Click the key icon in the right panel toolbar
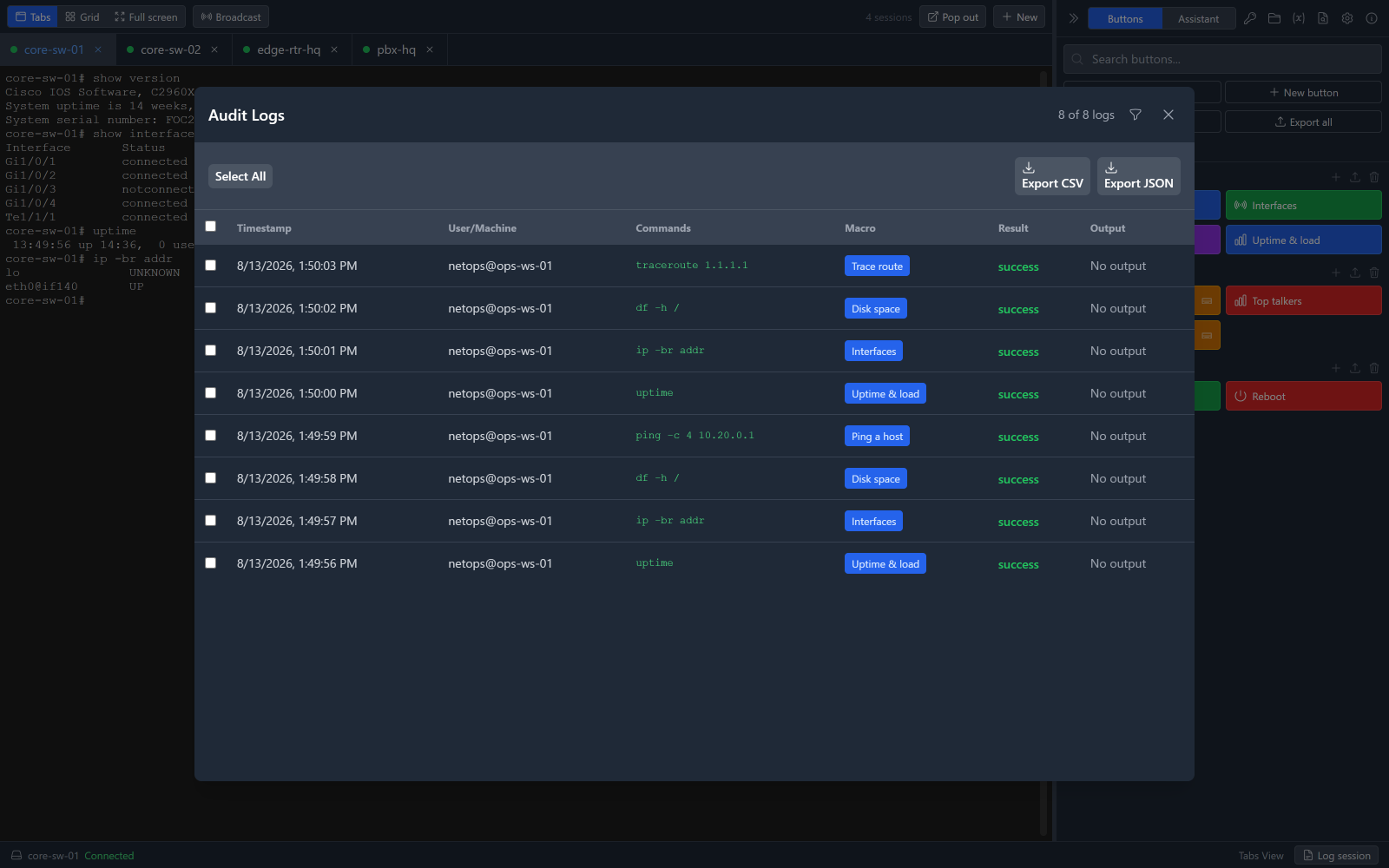1389x868 pixels. [1250, 18]
